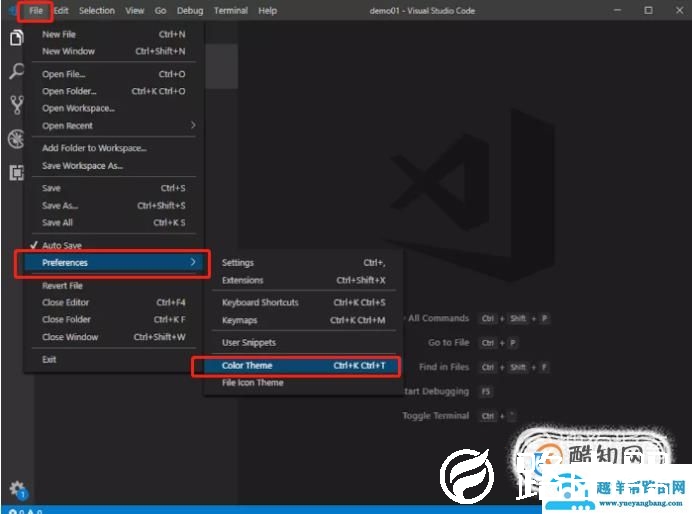Toggle the Auto Save option
692x514 pixels.
tap(114, 245)
